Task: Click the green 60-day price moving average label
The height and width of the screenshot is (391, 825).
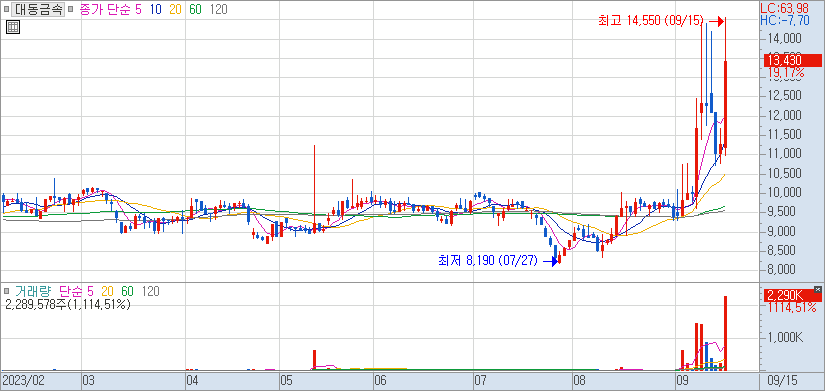Action: [x=195, y=9]
